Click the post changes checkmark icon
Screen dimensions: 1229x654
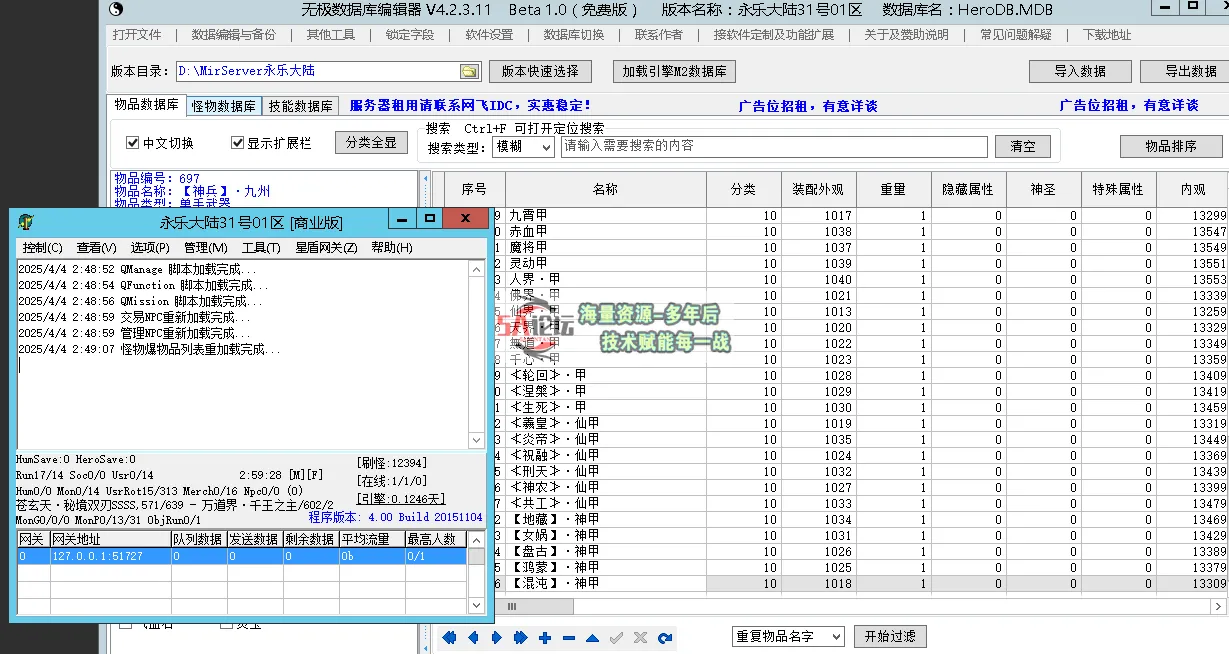[617, 637]
